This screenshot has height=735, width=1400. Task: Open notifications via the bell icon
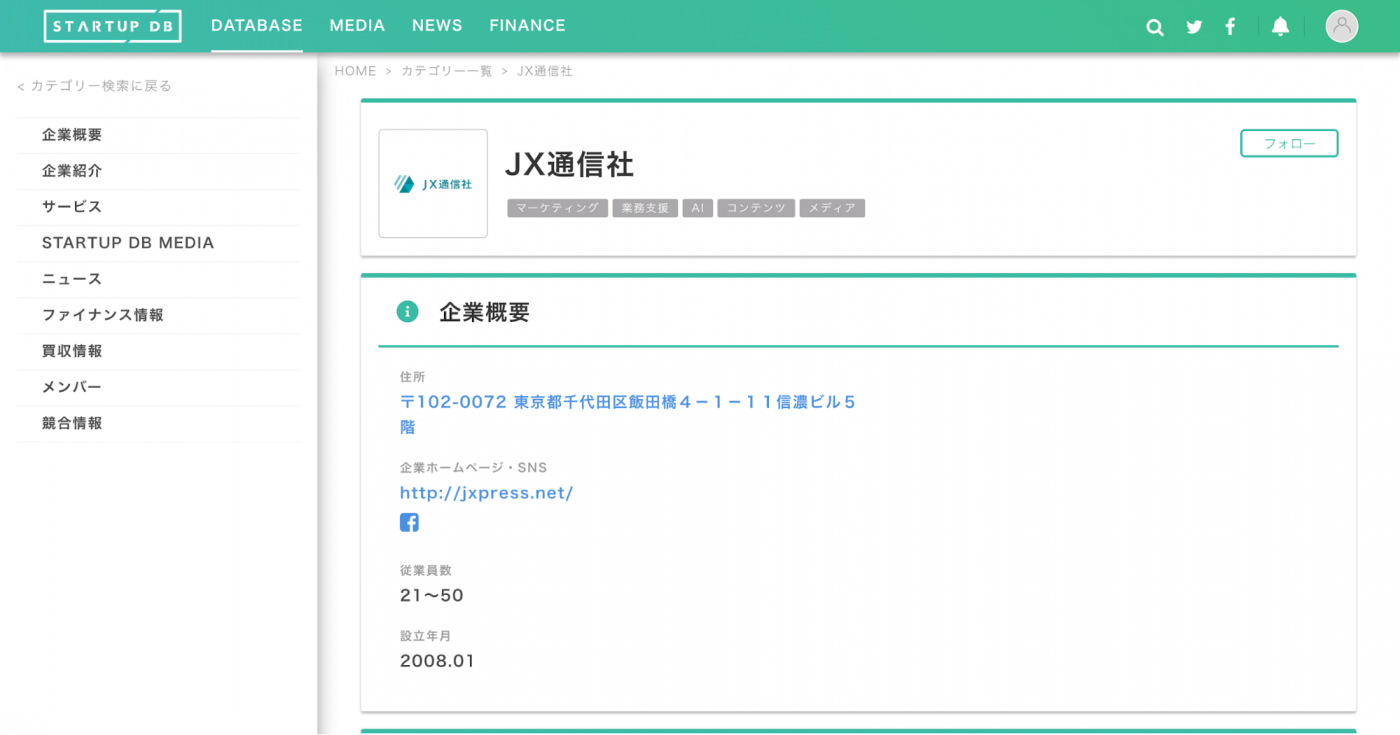click(x=1281, y=26)
